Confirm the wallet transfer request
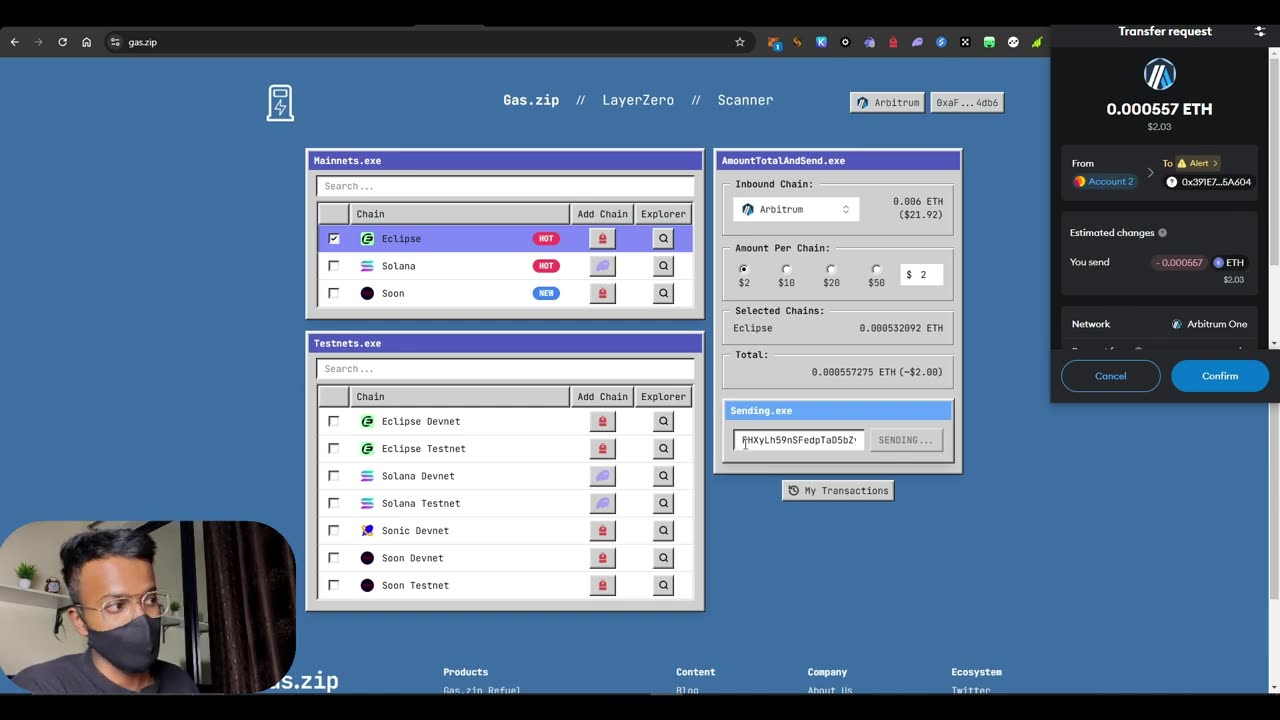Screen dimensions: 1280x720 [1219, 376]
